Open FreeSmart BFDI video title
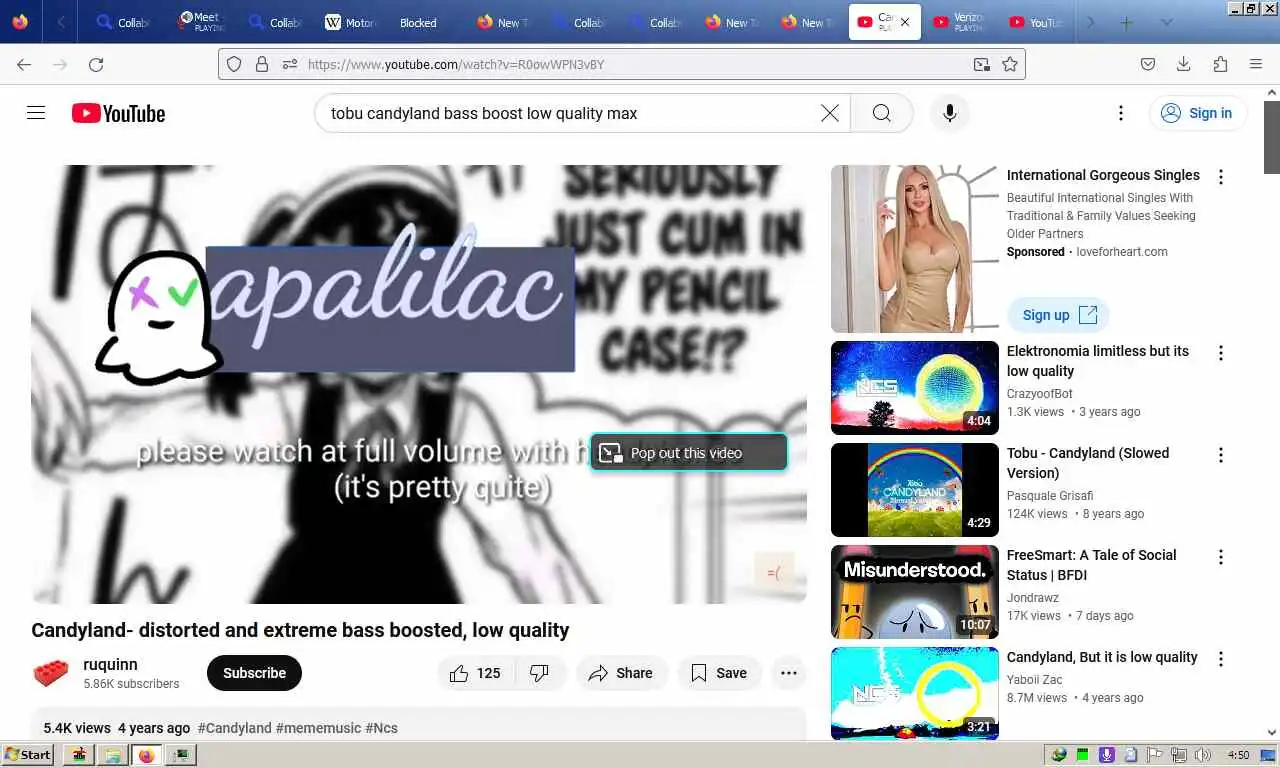Viewport: 1280px width, 768px height. pos(1092,565)
